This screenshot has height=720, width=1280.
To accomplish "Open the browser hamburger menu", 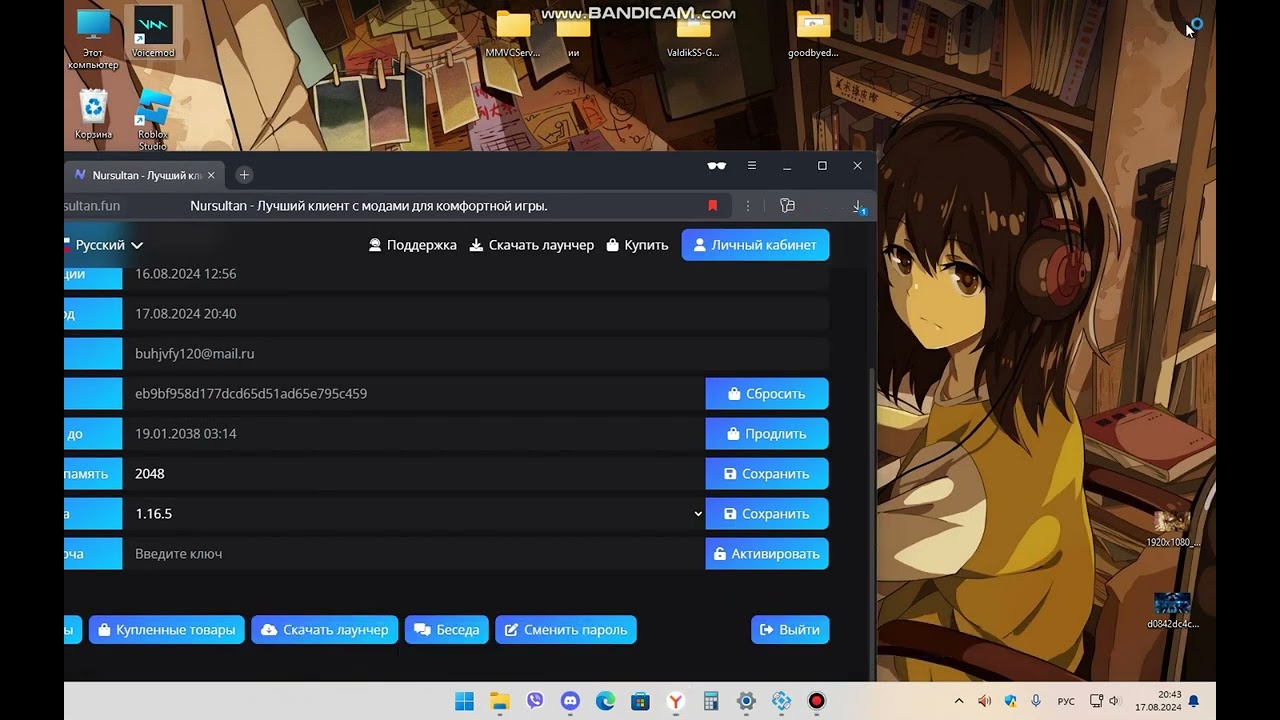I will tap(752, 166).
